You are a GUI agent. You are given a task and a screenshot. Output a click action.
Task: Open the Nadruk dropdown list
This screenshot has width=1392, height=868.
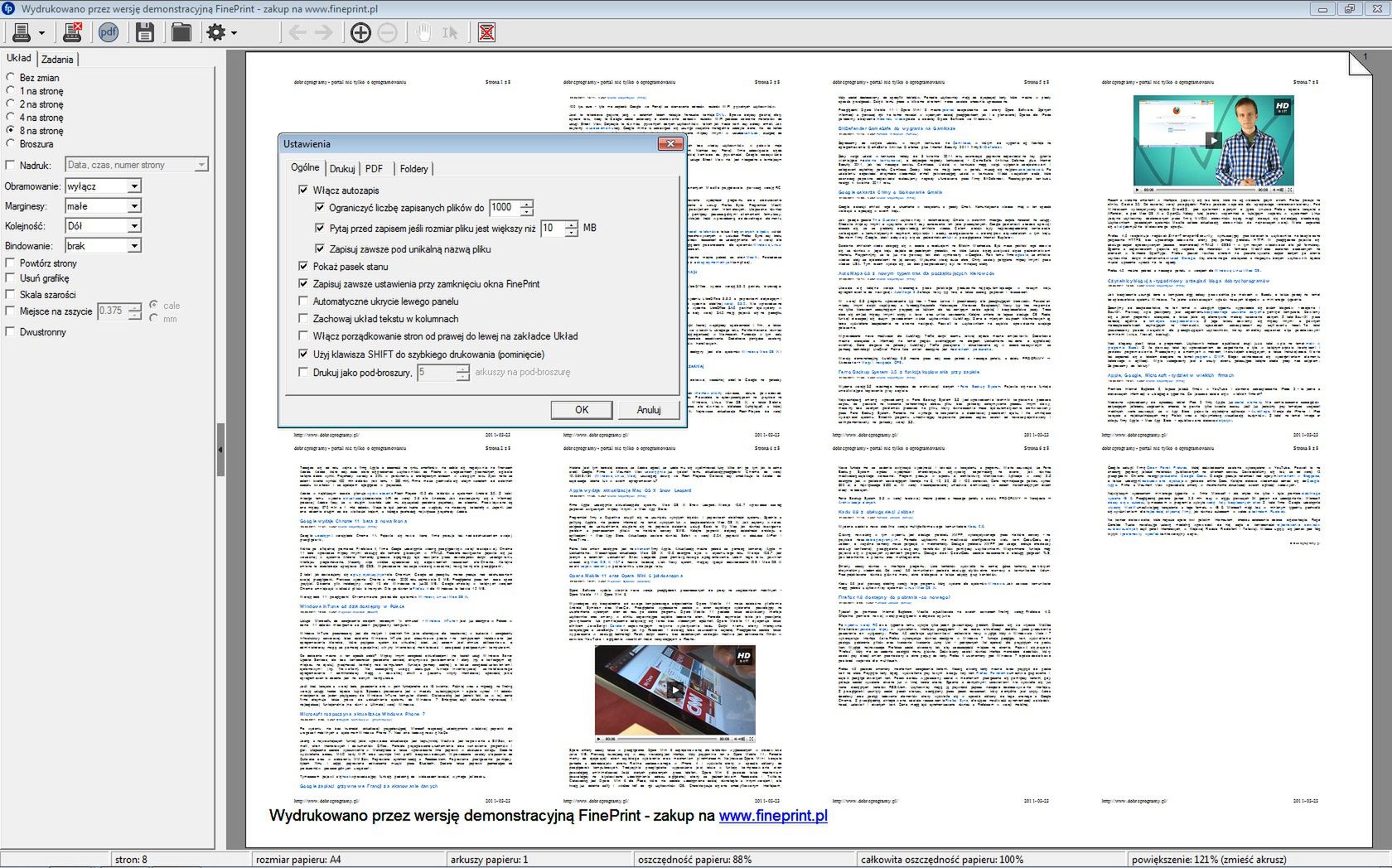201,165
